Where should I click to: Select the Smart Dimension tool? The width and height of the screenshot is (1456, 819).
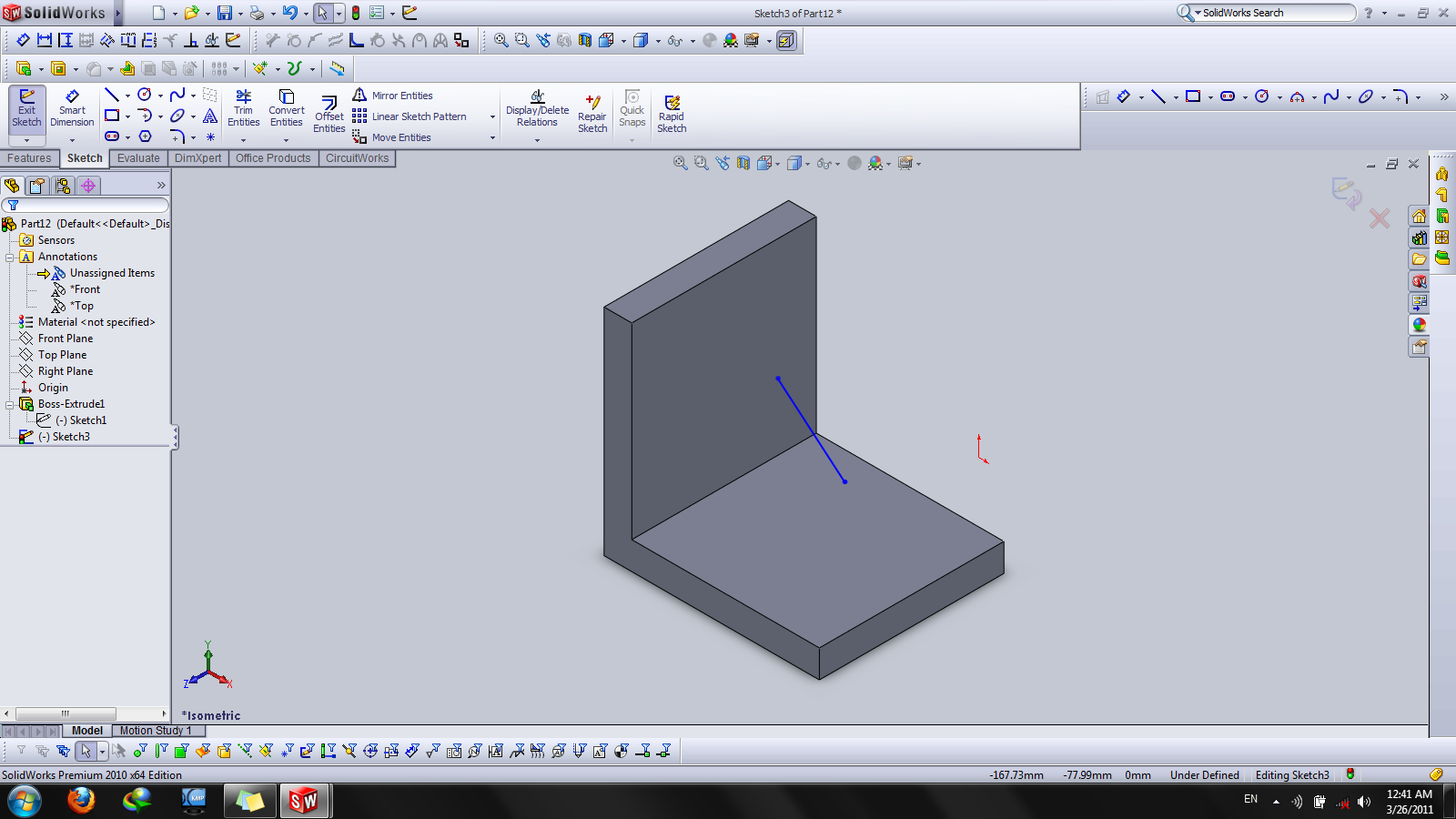click(x=72, y=108)
